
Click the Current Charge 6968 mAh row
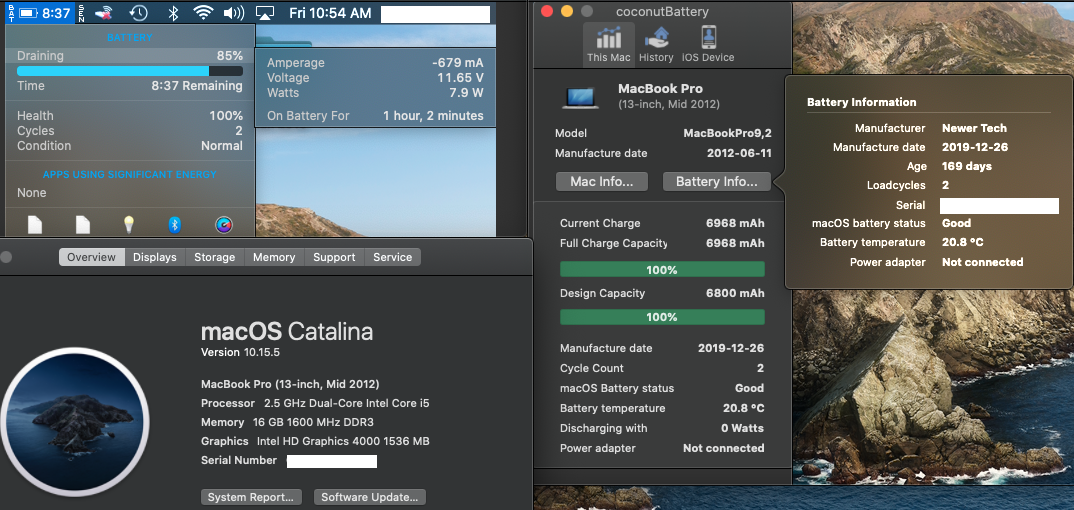[662, 223]
